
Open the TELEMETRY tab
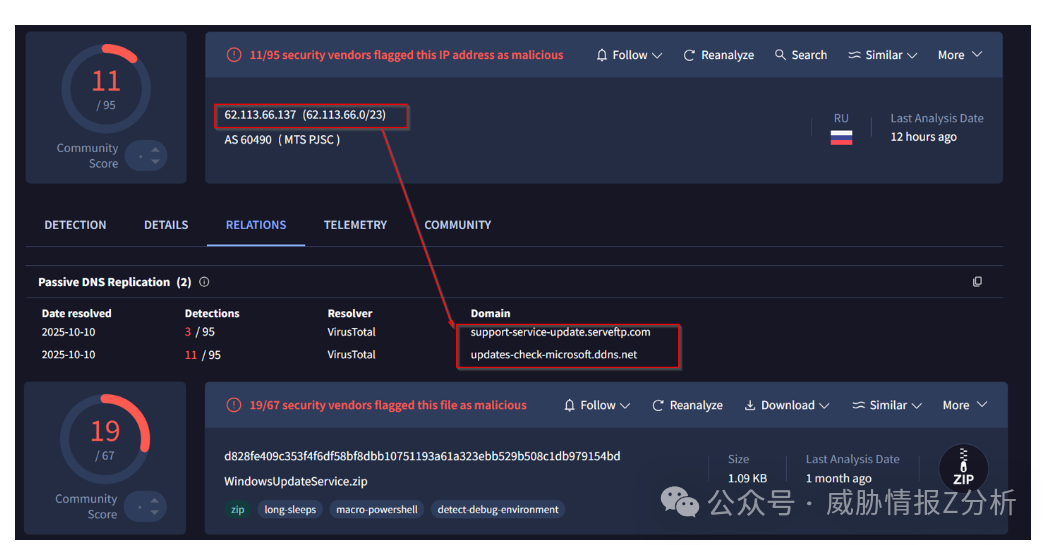click(356, 225)
